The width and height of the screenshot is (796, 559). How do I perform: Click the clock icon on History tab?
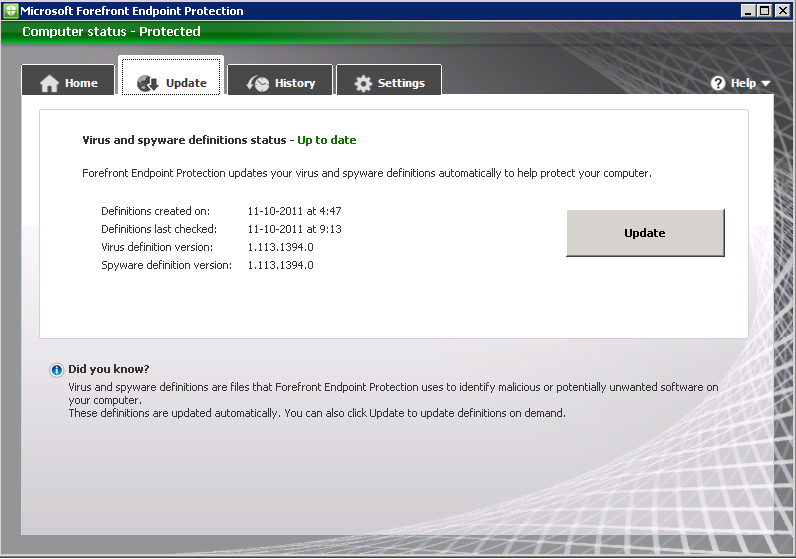pos(258,83)
